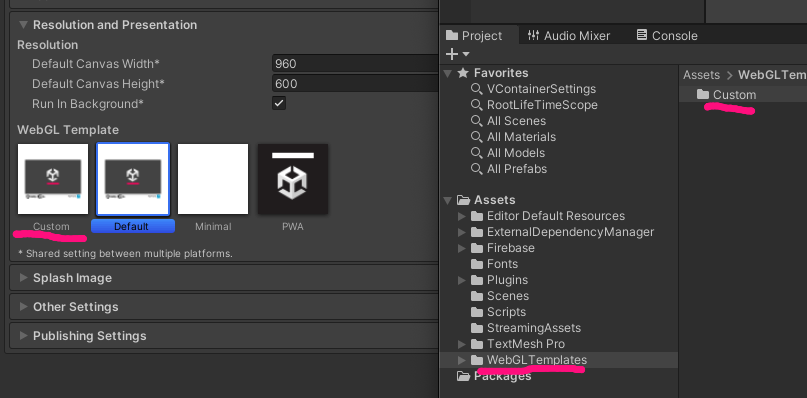Click the WebGLTemplates folder icon

[x=477, y=359]
